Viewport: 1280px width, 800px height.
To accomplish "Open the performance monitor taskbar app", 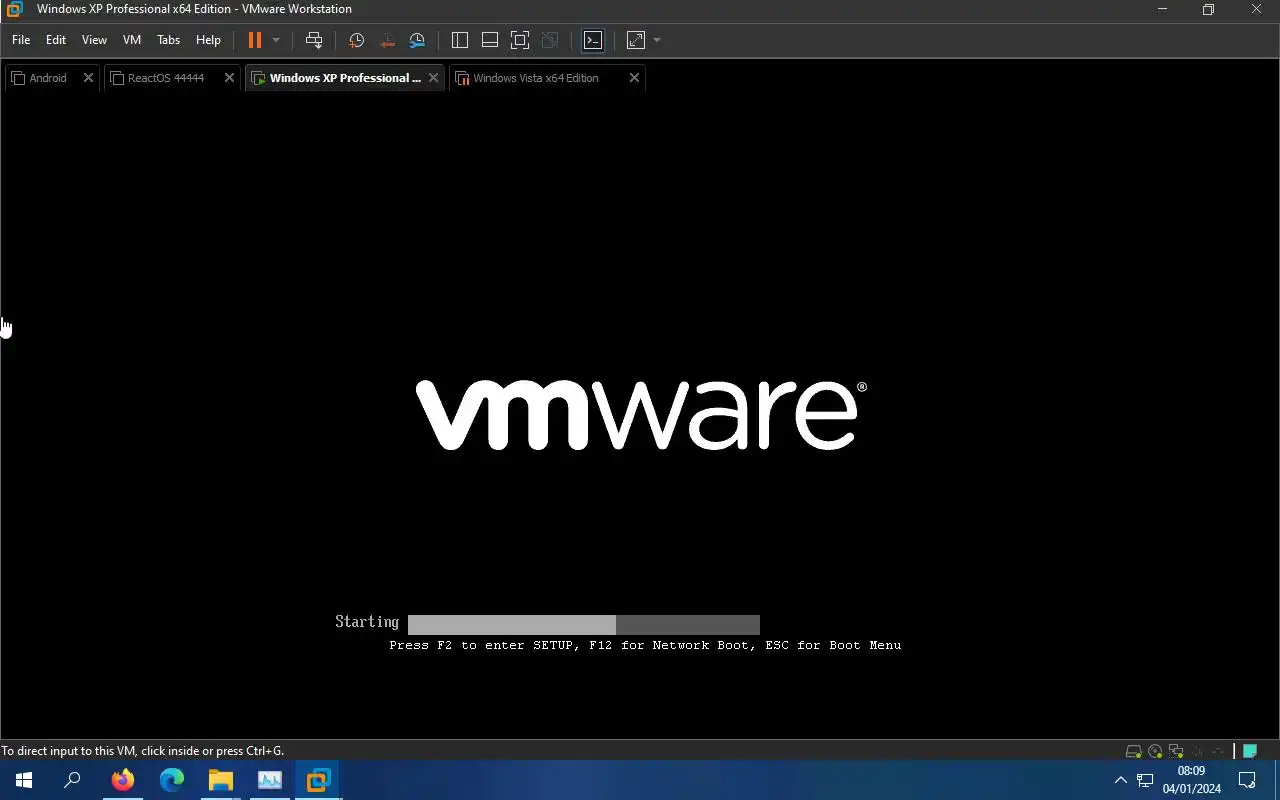I will [x=270, y=780].
